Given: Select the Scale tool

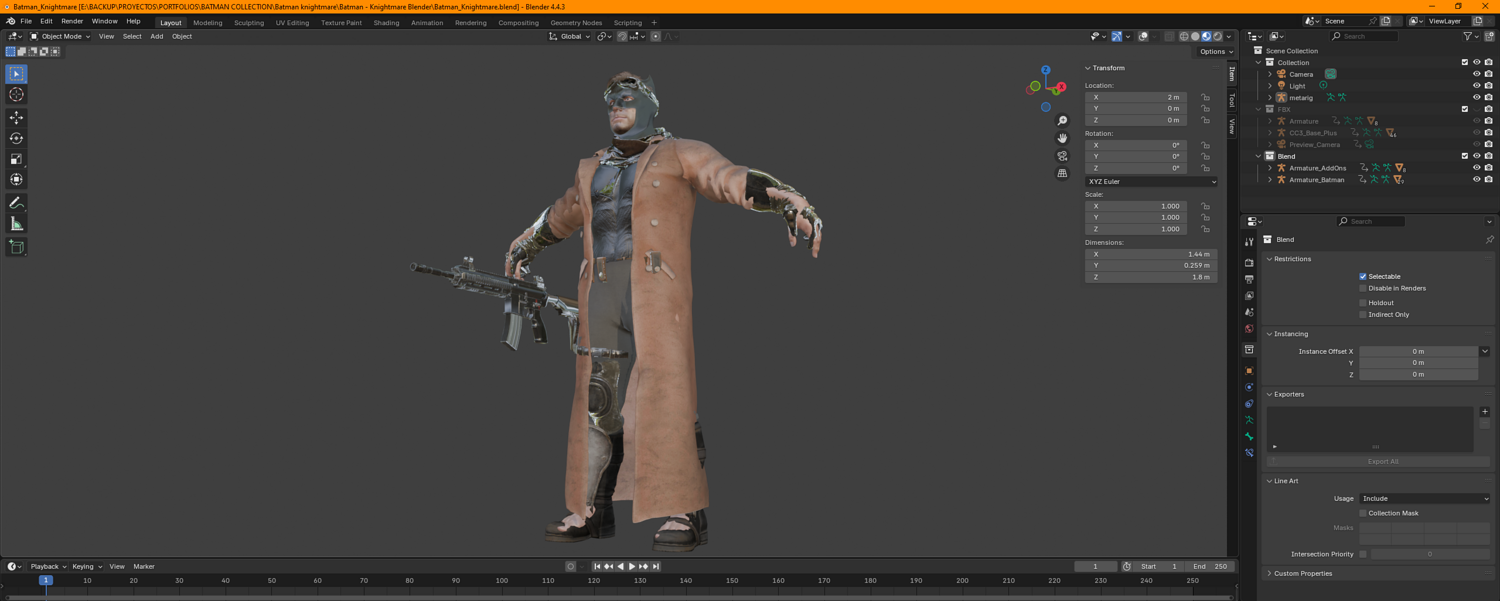Looking at the screenshot, I should pyautogui.click(x=16, y=159).
